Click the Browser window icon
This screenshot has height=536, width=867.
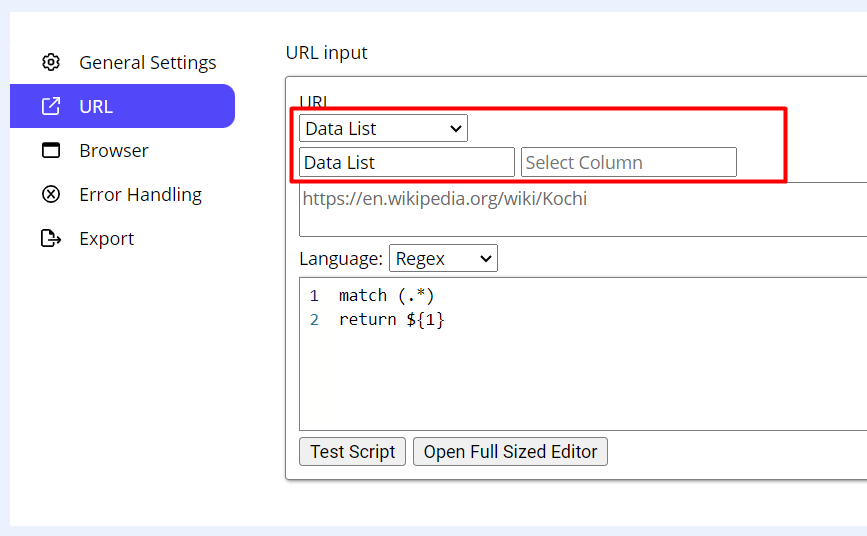coord(51,150)
